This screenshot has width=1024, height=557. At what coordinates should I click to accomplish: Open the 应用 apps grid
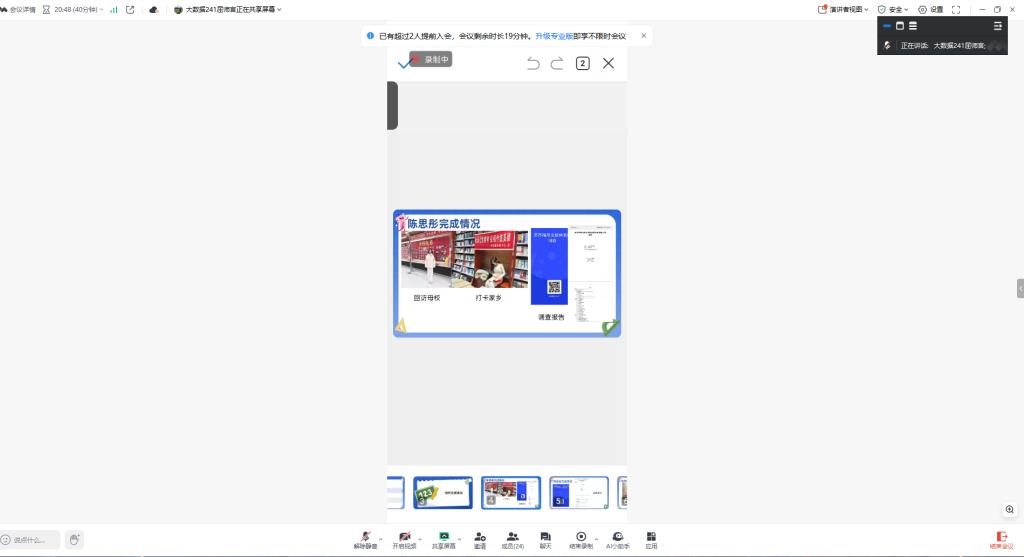(651, 538)
